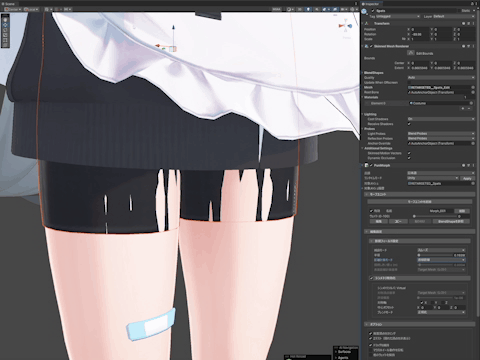Open the Quality dropdown set to Auto
Screen dimensions: 480x360
[x=441, y=77]
